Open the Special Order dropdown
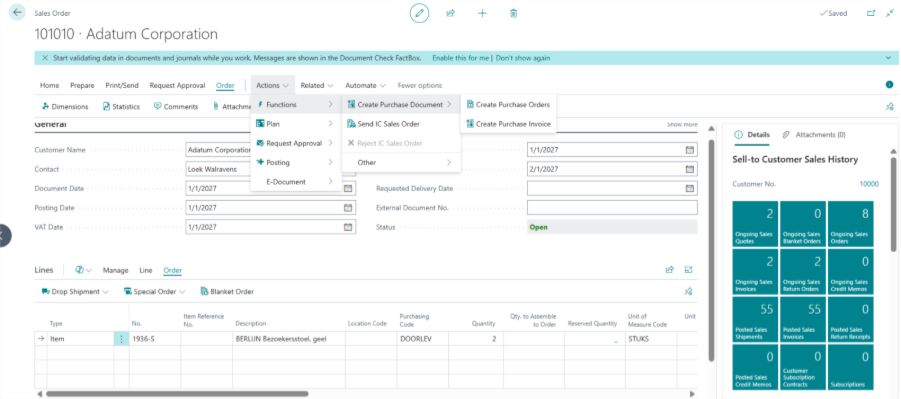The width and height of the screenshot is (901, 399). click(x=155, y=291)
